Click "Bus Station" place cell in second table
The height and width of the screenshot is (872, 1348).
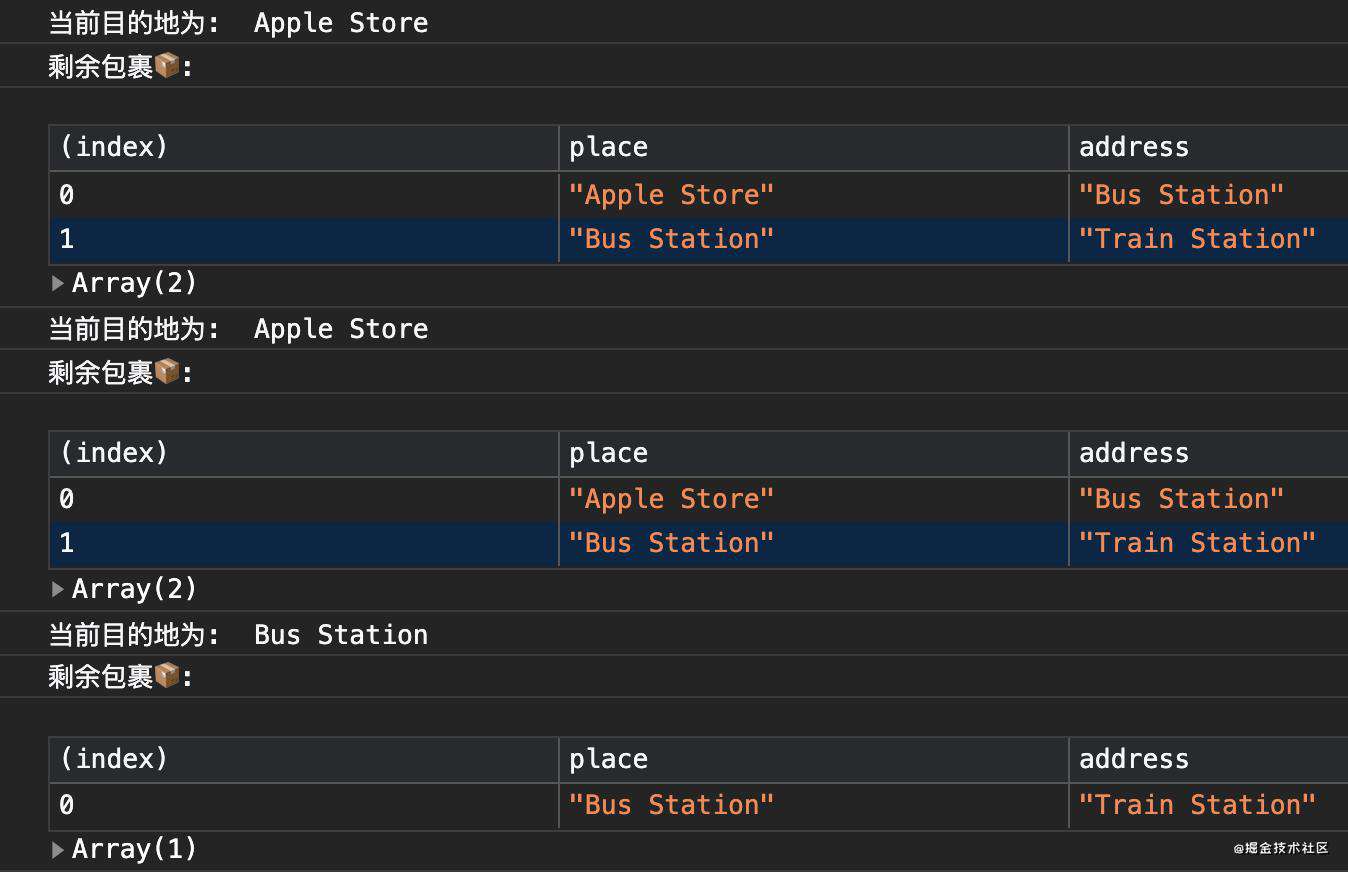813,544
